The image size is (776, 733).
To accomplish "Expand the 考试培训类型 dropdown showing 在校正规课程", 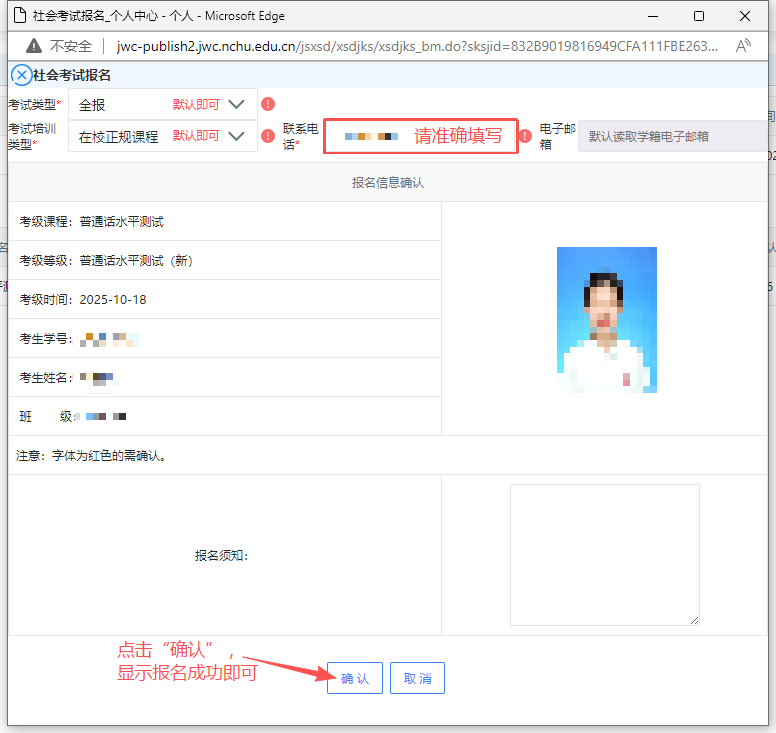I will (163, 136).
